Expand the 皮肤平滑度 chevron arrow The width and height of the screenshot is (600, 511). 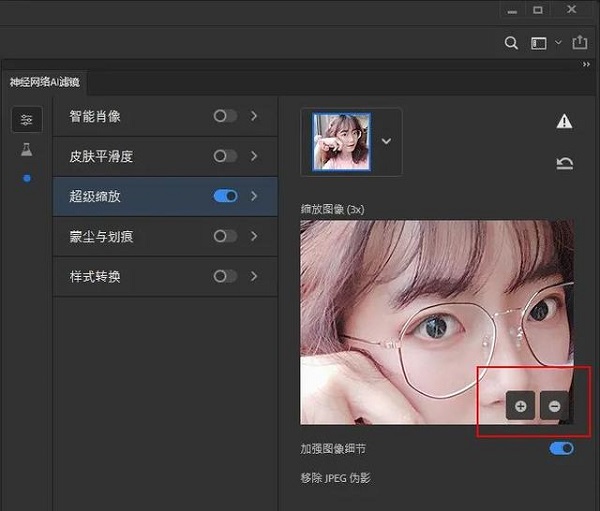(x=254, y=156)
